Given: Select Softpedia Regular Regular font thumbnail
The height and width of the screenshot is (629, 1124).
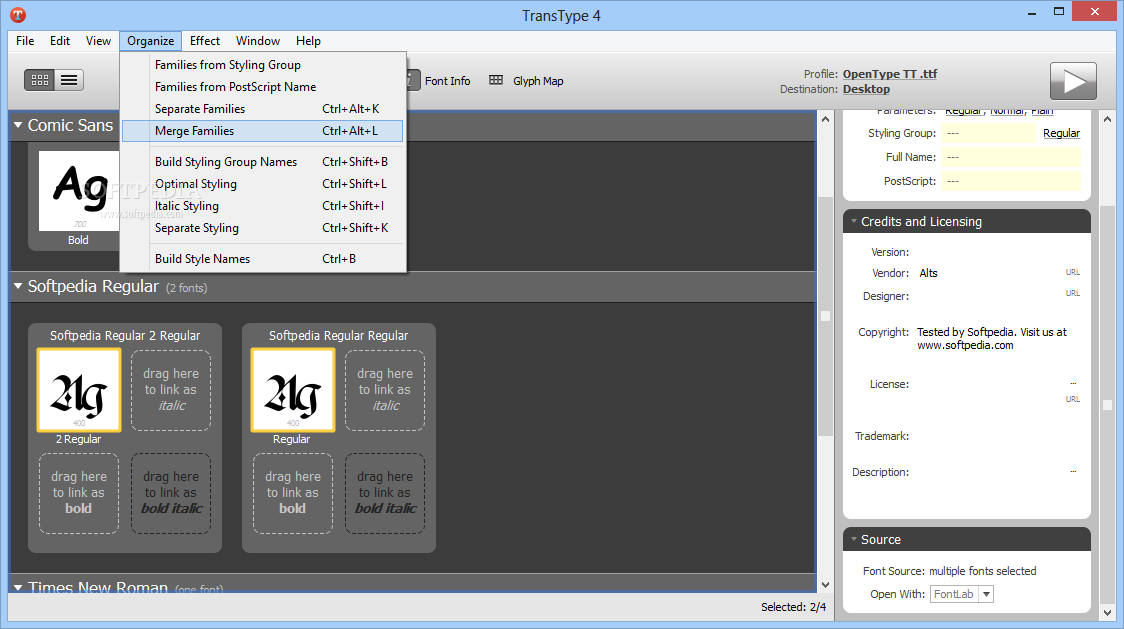Looking at the screenshot, I should 292,390.
